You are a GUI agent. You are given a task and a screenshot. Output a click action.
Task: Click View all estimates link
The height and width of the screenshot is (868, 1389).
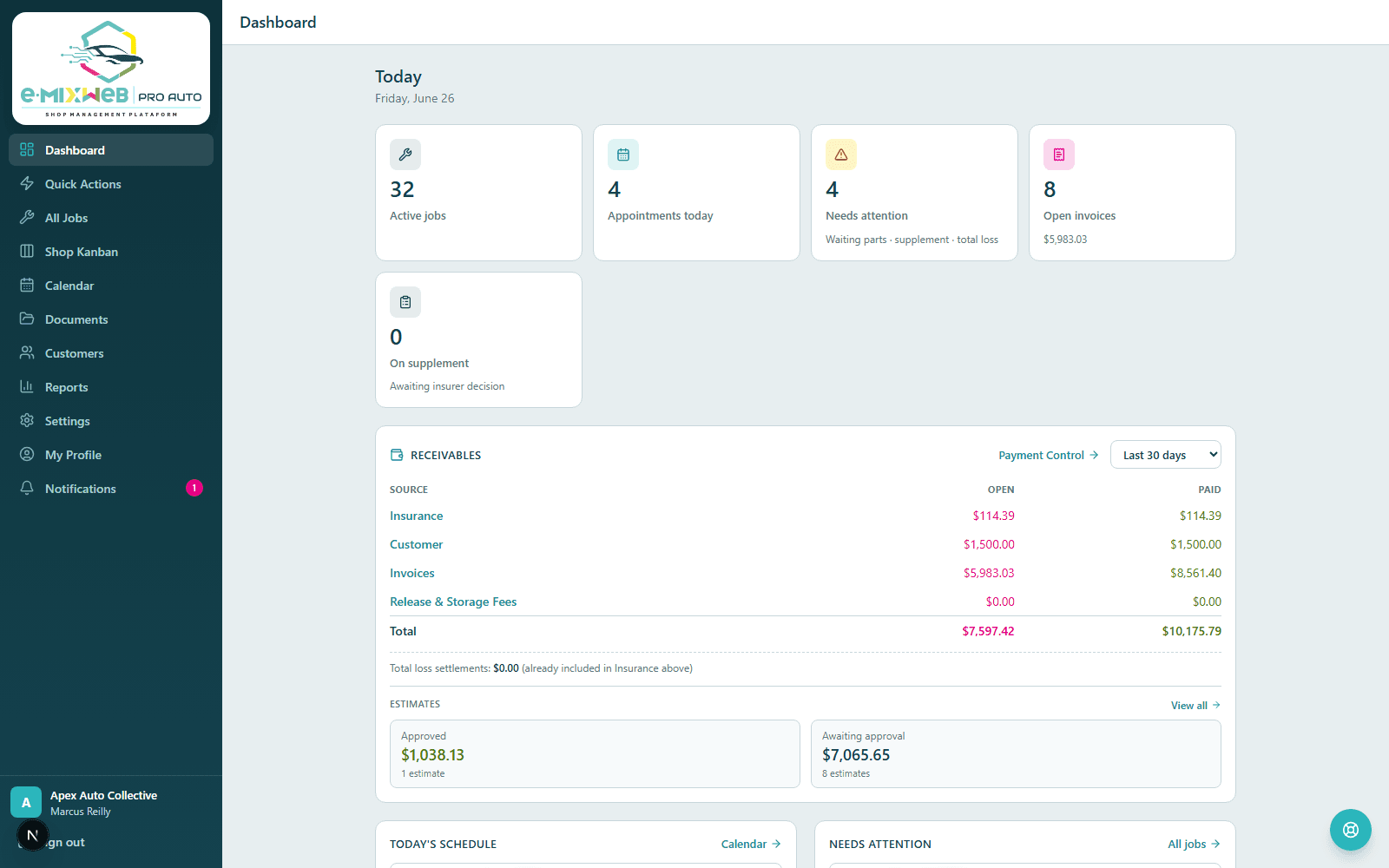[x=1195, y=705]
